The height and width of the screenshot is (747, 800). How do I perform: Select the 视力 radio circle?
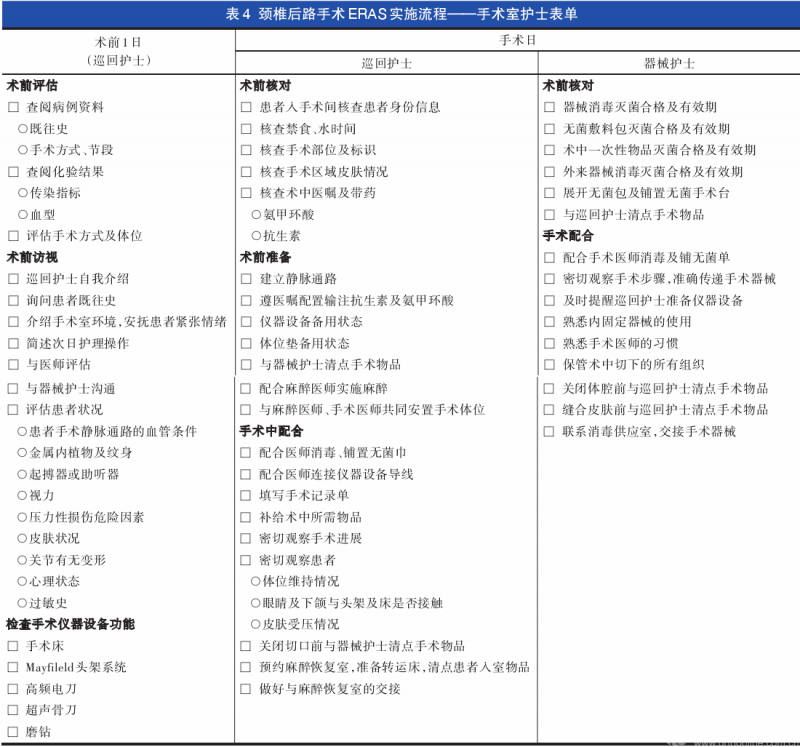pyautogui.click(x=22, y=496)
